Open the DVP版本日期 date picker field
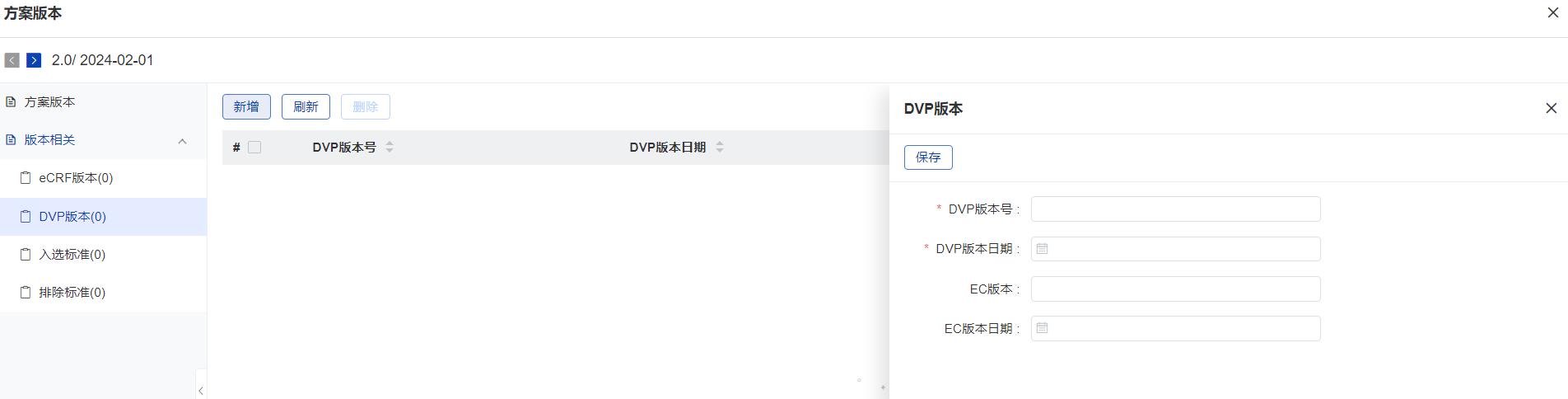Viewport: 1568px width, 399px height. pos(1175,249)
